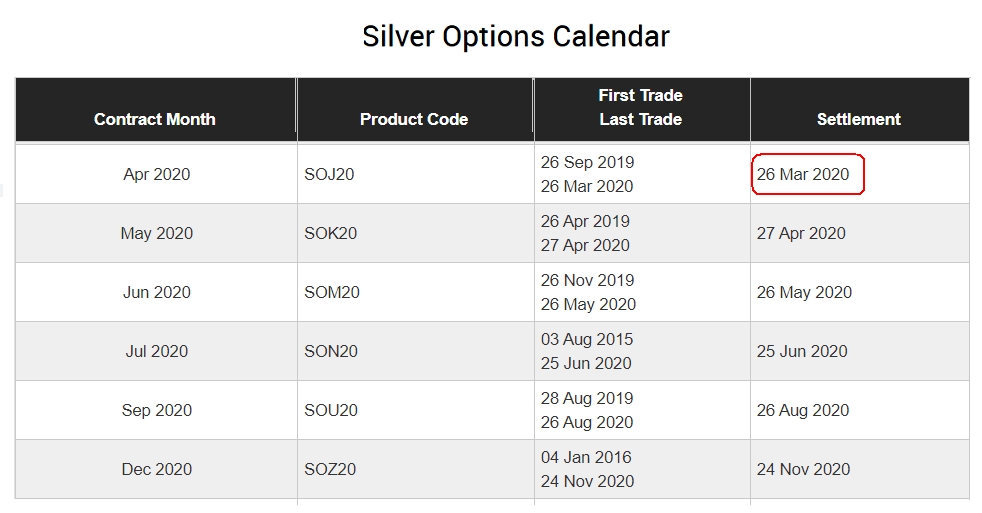Click the Silver Options Calendar title
The image size is (982, 513).
click(516, 36)
